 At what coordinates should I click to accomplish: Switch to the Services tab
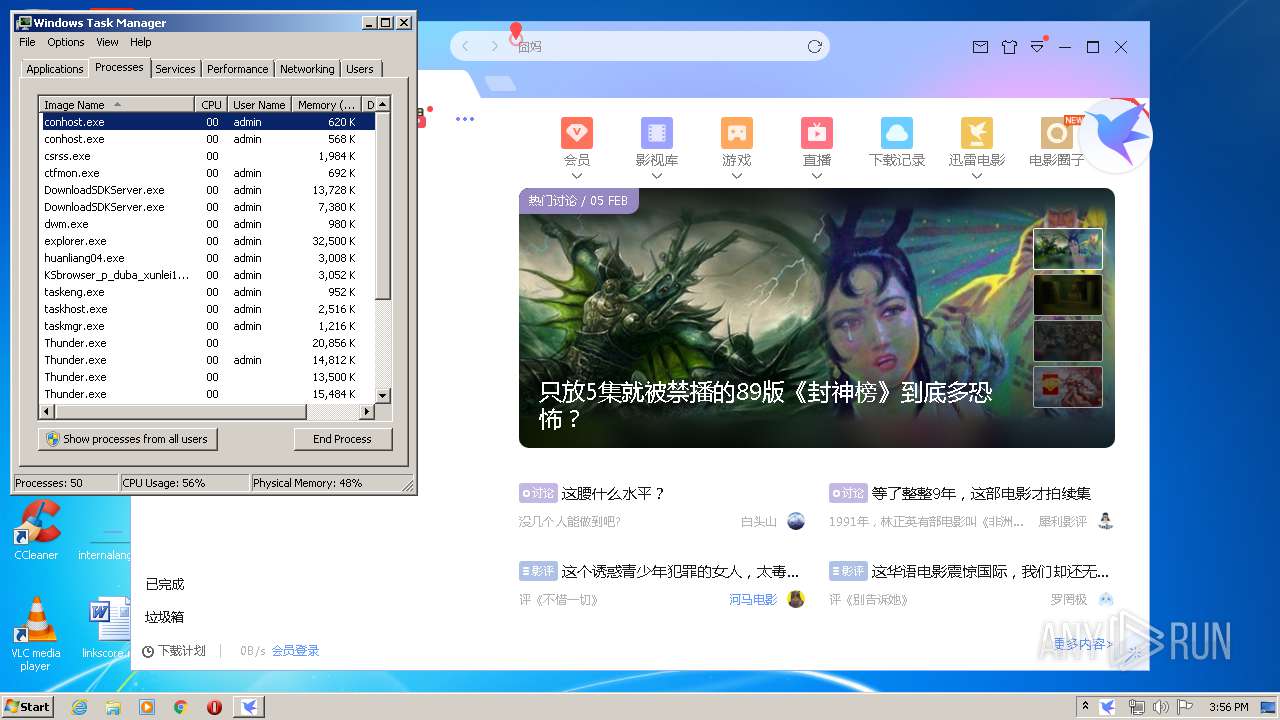tap(175, 69)
